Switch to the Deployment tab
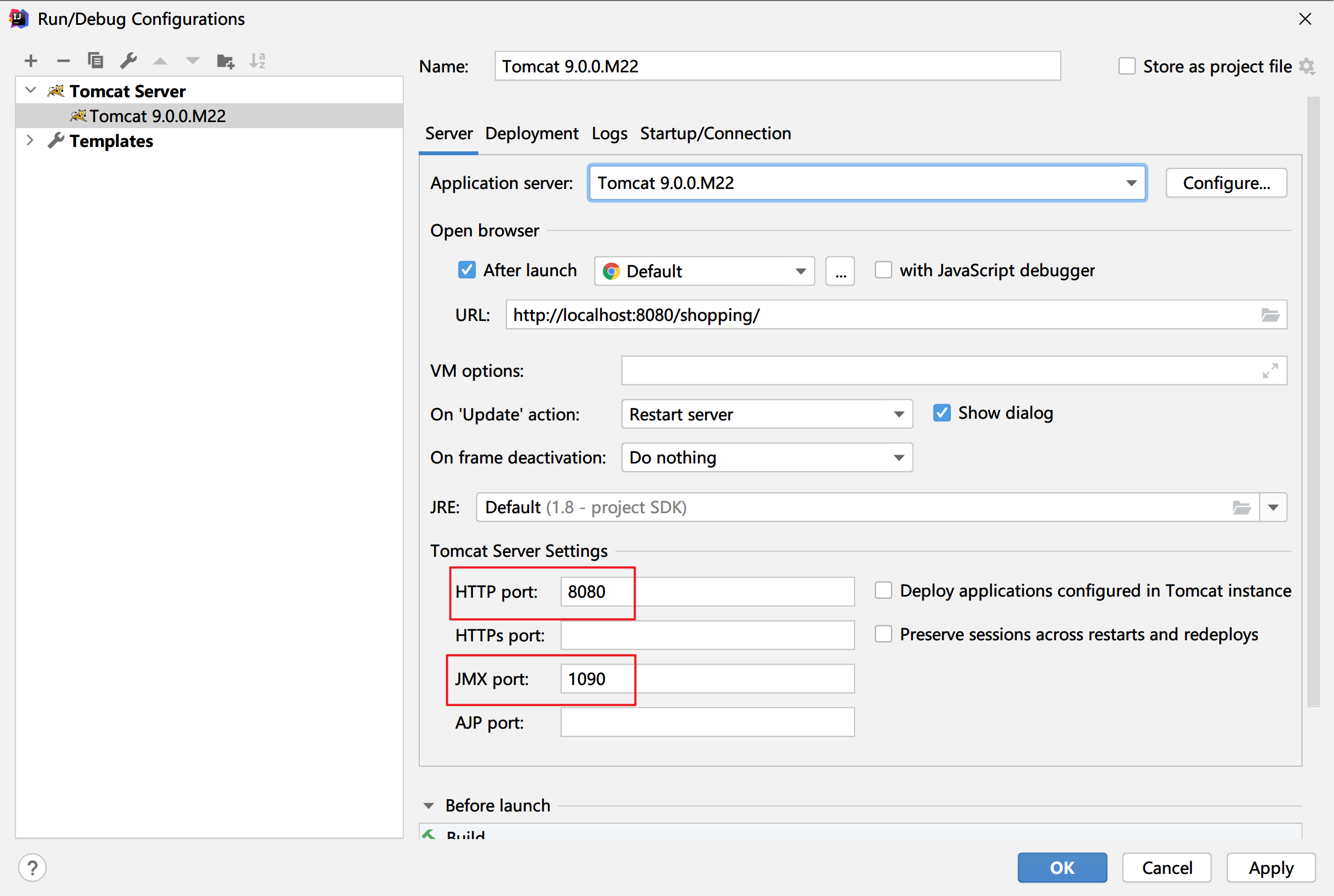The width and height of the screenshot is (1334, 896). [531, 134]
